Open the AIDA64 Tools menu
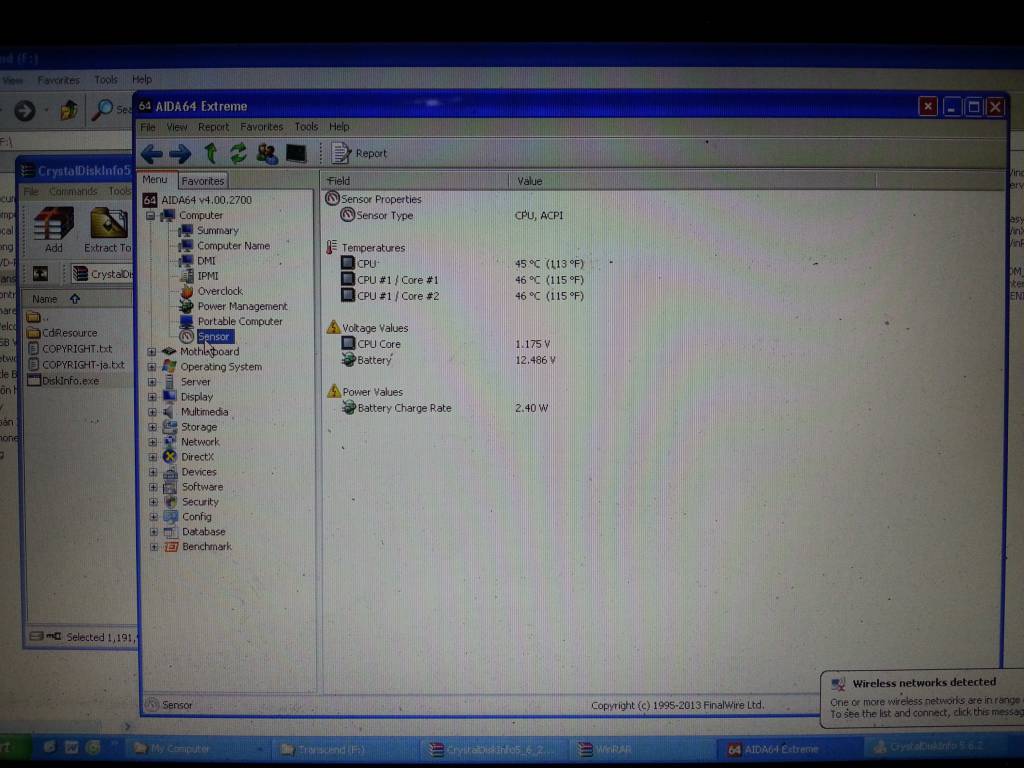The width and height of the screenshot is (1024, 768). (x=306, y=127)
